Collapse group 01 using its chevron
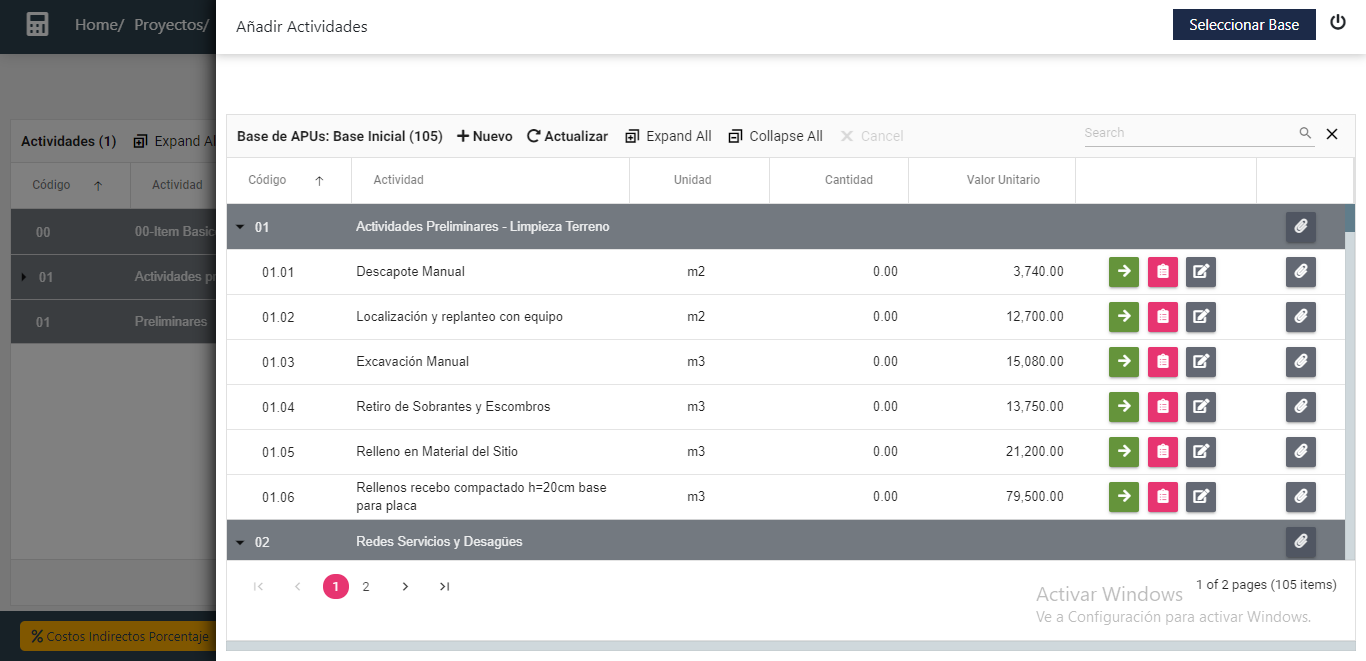1366x661 pixels. coord(240,227)
